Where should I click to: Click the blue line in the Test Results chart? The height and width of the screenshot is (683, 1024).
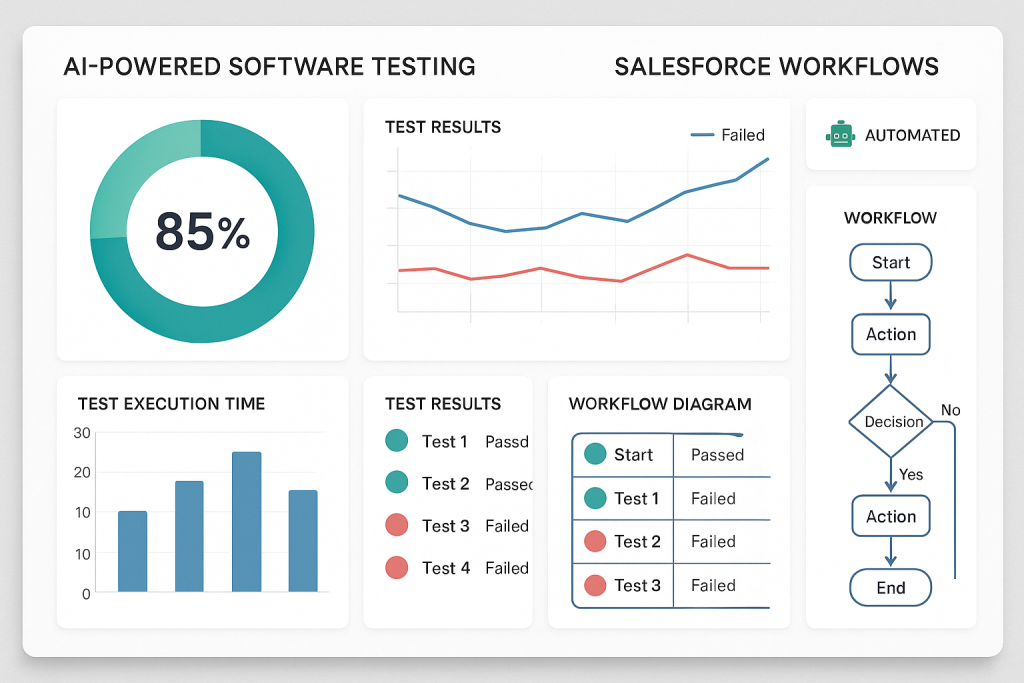tap(581, 214)
